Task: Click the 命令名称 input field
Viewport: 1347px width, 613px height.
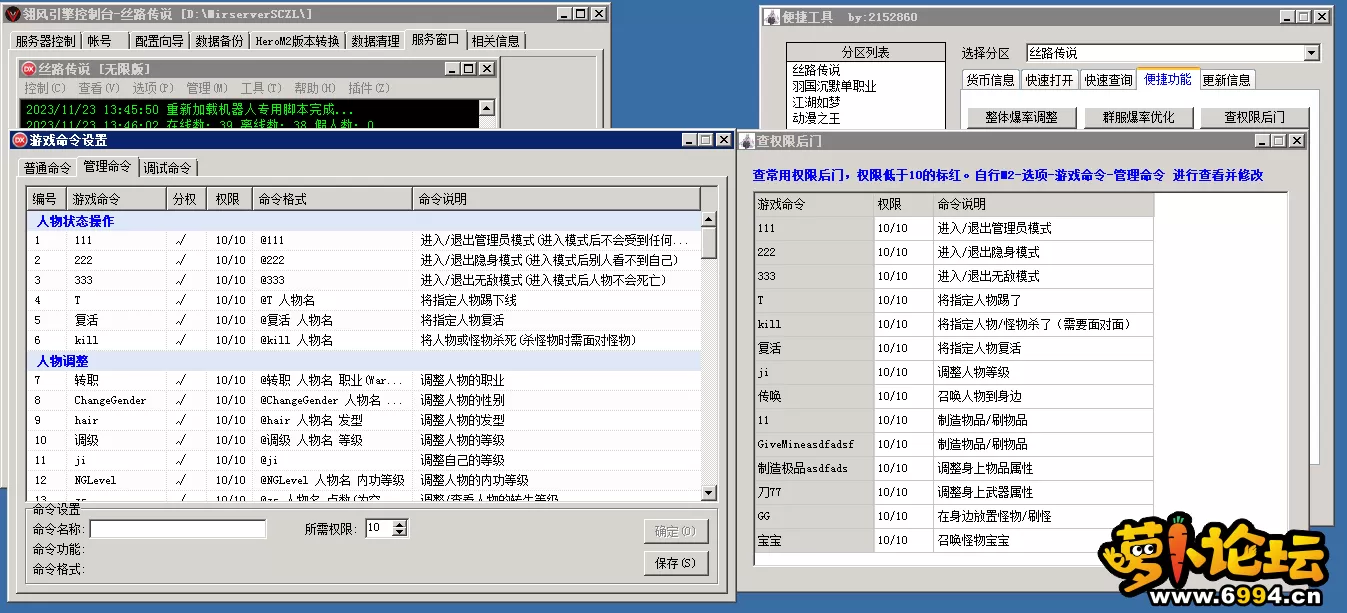Action: 178,529
